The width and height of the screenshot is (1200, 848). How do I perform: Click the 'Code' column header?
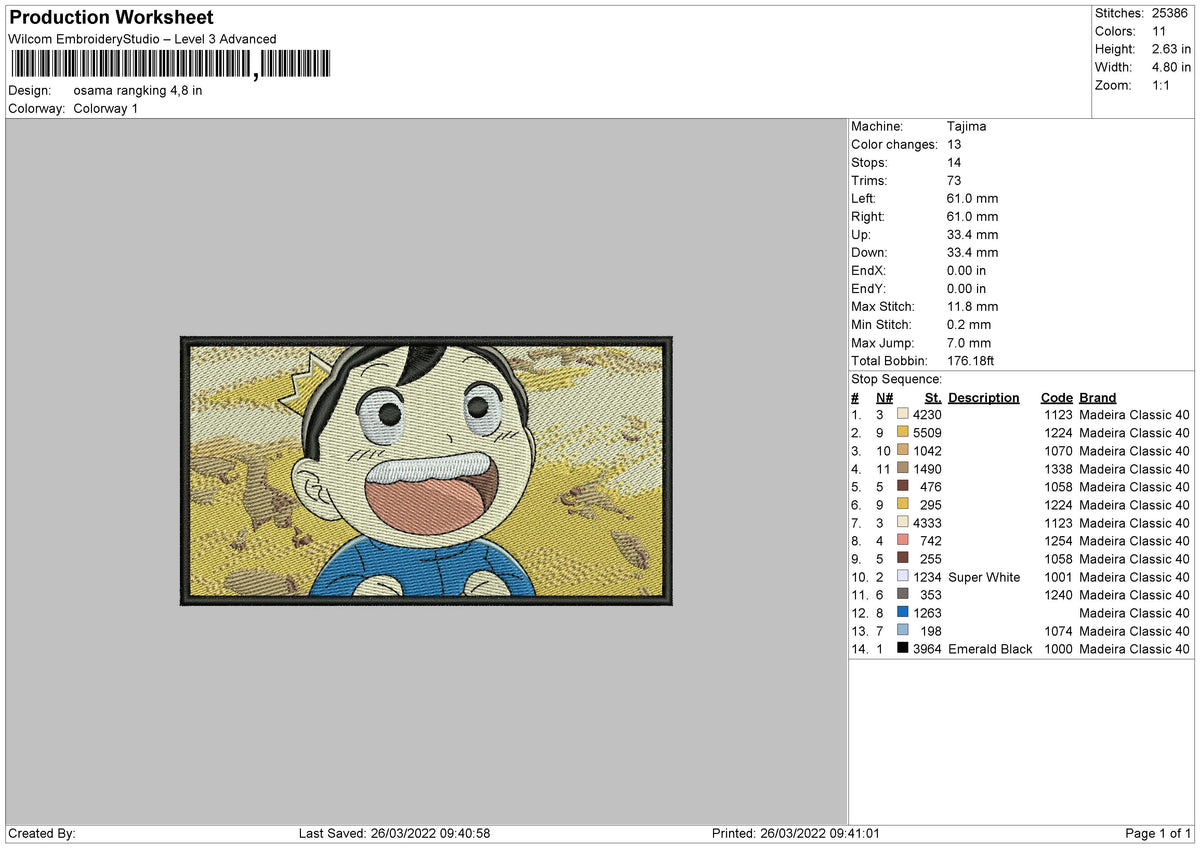[1056, 398]
